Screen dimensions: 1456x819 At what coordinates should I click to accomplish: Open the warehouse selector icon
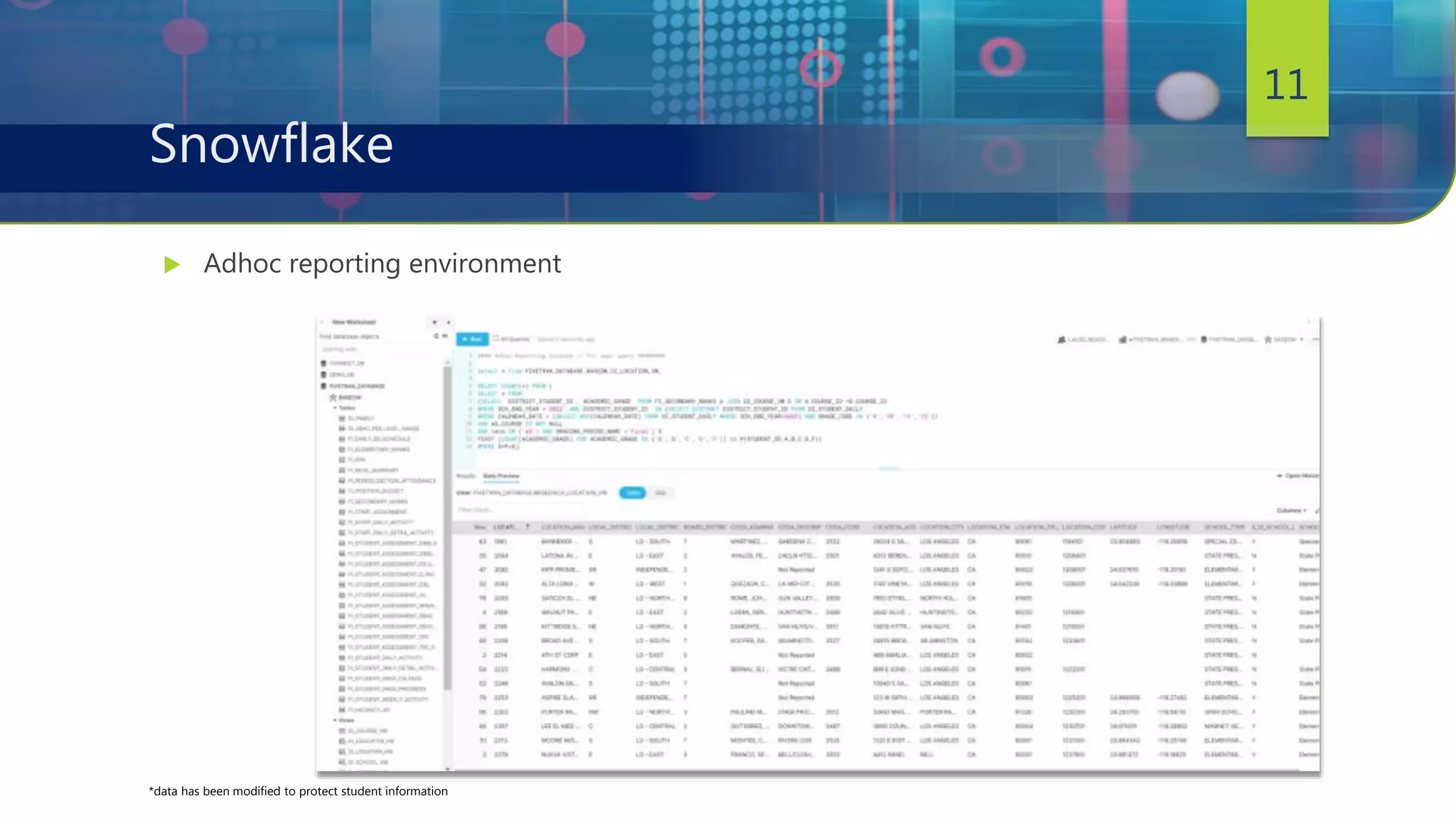(1123, 340)
